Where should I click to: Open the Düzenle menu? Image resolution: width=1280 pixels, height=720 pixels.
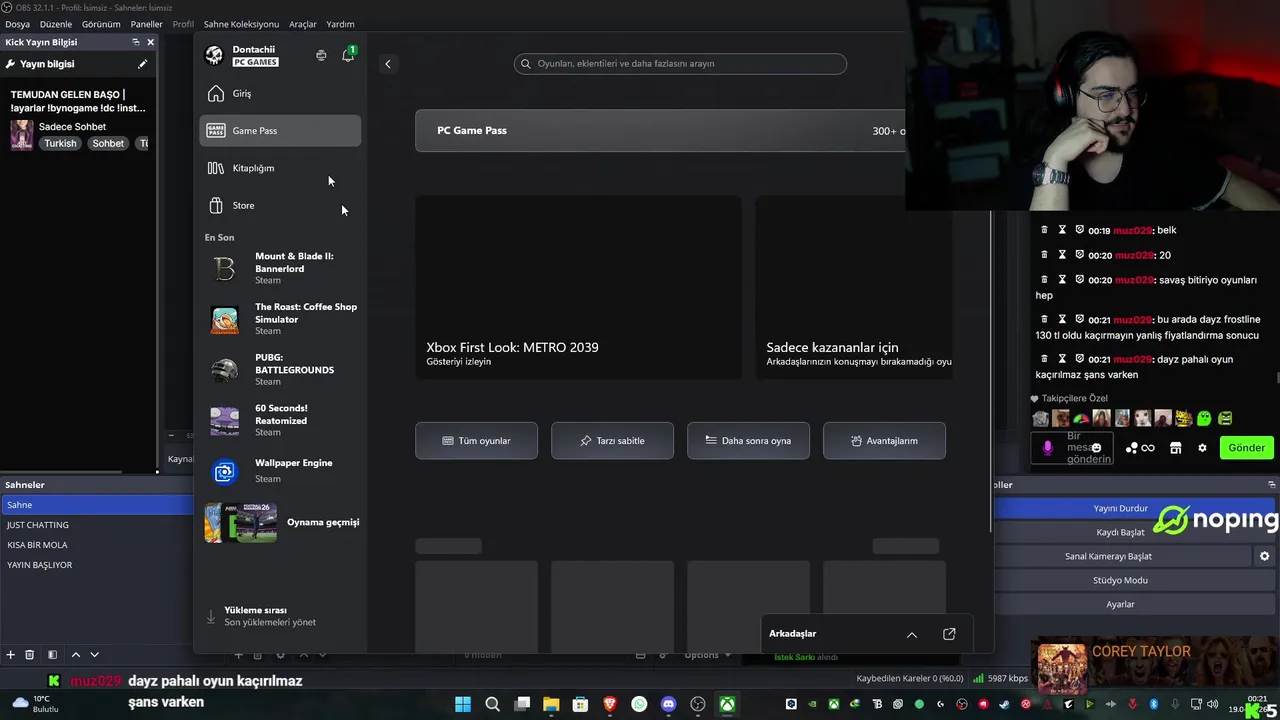pos(56,24)
